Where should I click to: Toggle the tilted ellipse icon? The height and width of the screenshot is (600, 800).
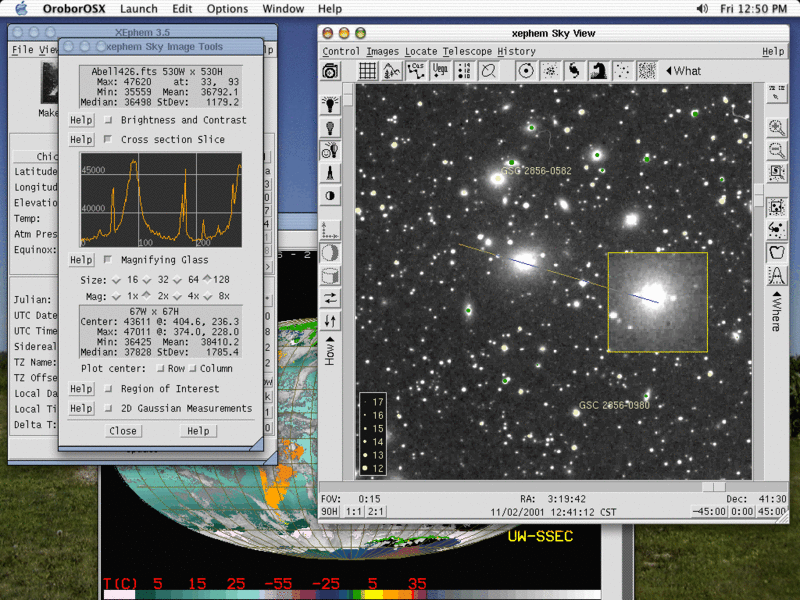(x=488, y=71)
